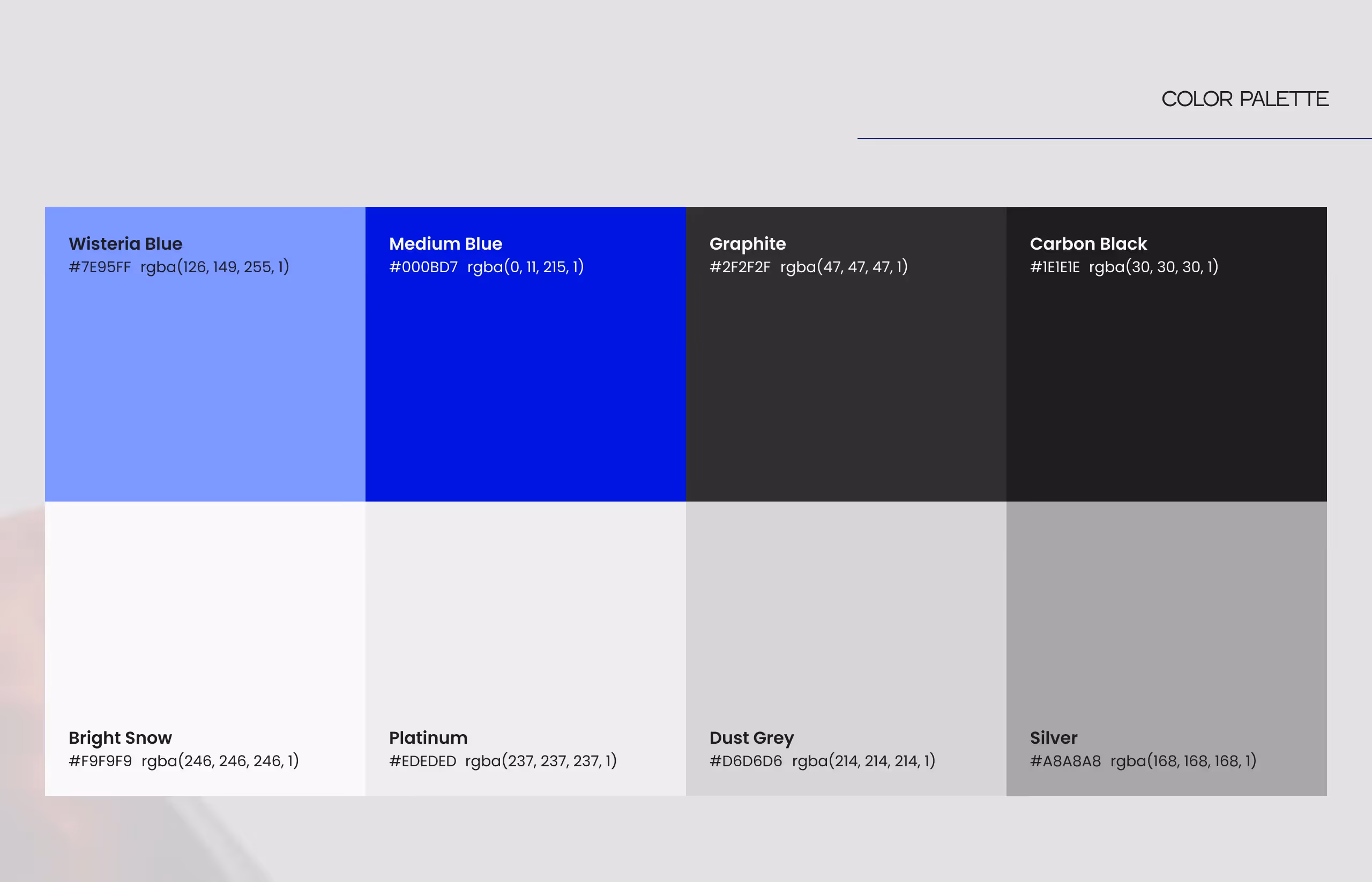Click the 'Dust Grey' name label
1372x882 pixels.
(x=751, y=738)
